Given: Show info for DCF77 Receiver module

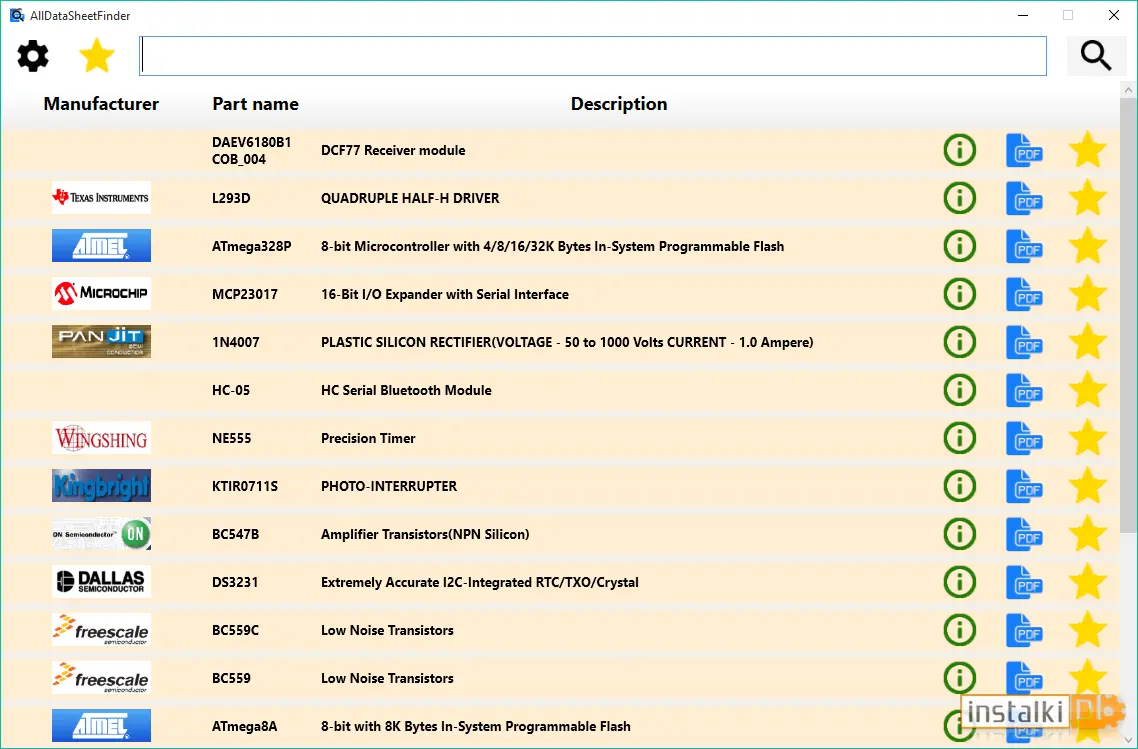Looking at the screenshot, I should (x=959, y=150).
